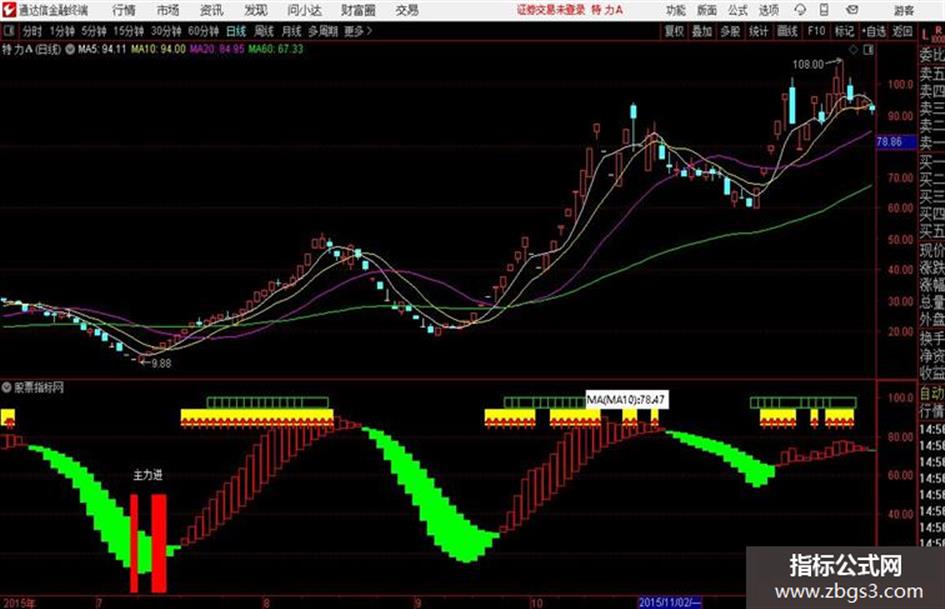This screenshot has height=609, width=945.
Task: Open the mail envelope icon
Action: click(852, 10)
